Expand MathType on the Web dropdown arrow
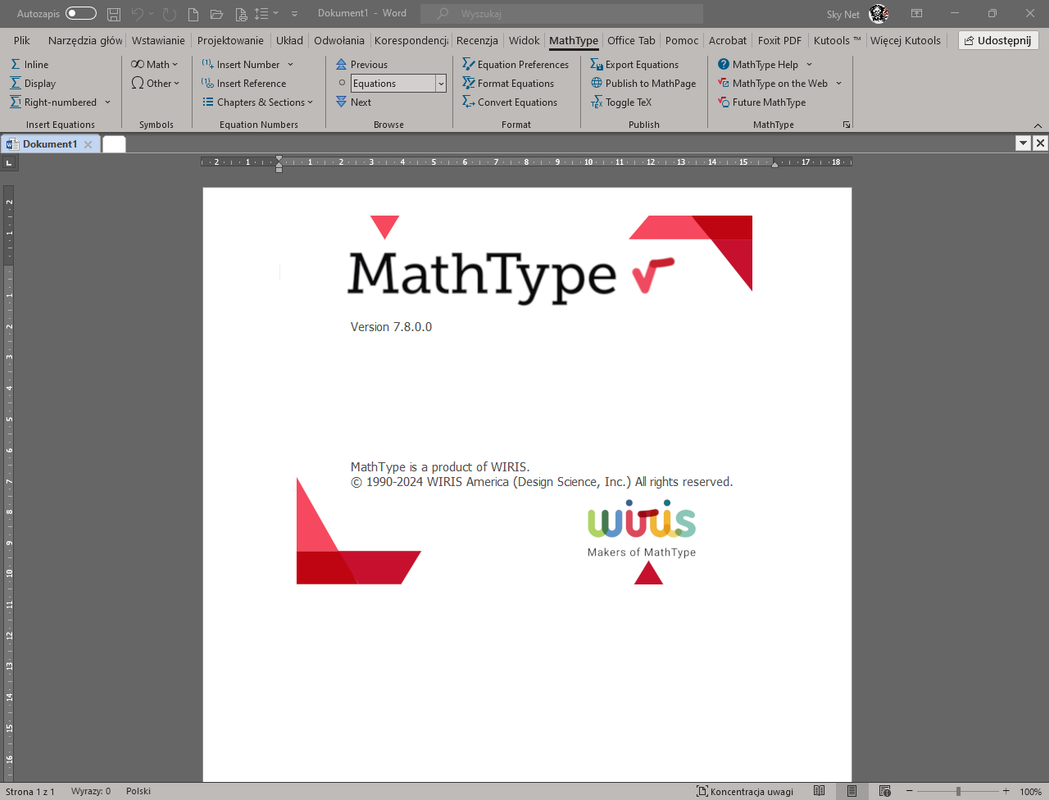 (838, 84)
